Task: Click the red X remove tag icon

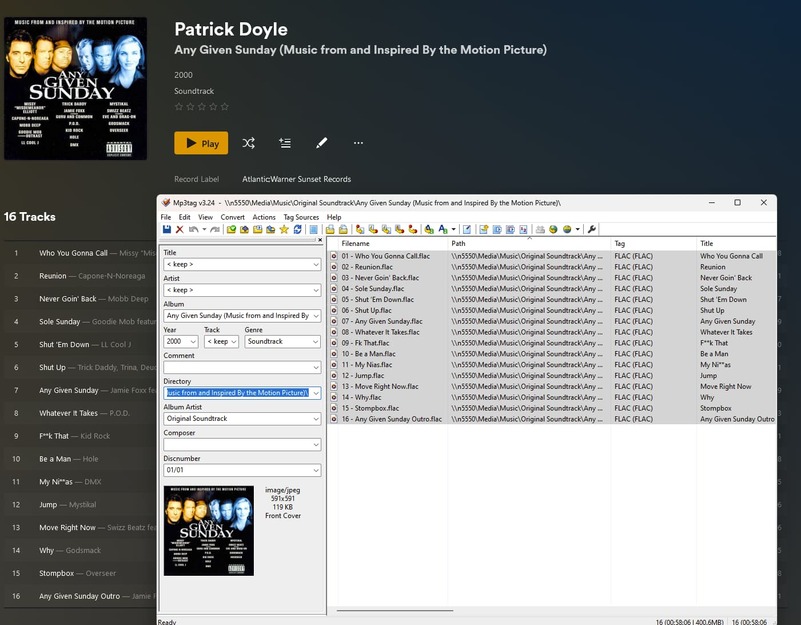Action: click(180, 230)
